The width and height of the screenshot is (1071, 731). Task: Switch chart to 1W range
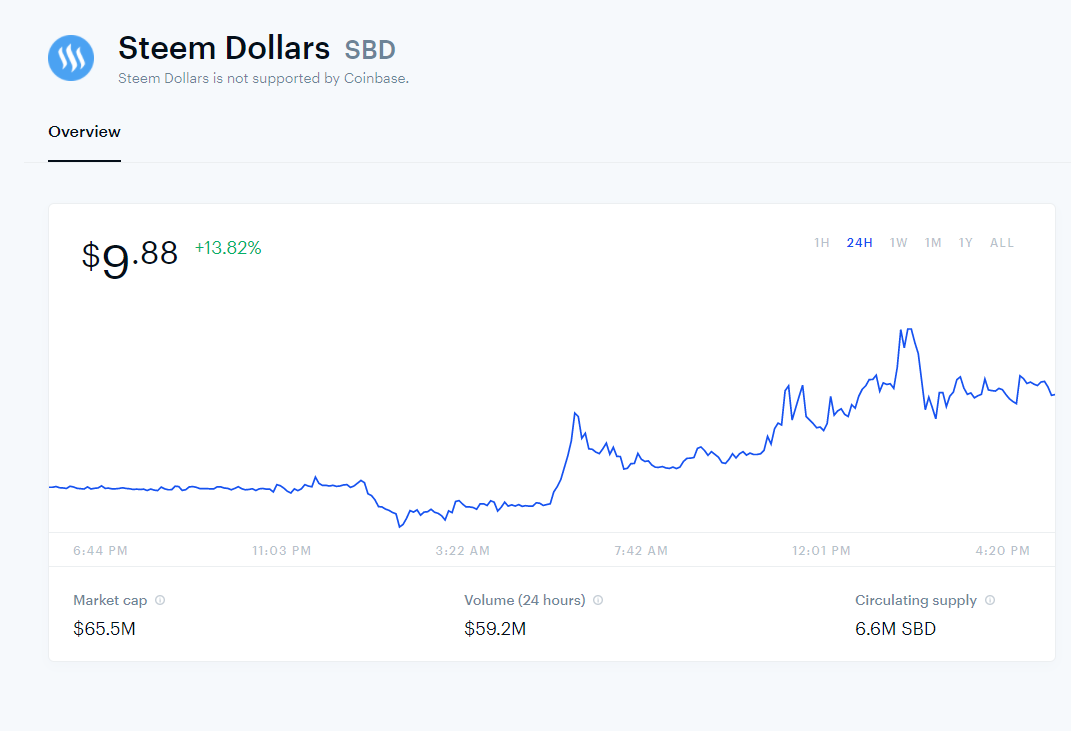click(898, 243)
